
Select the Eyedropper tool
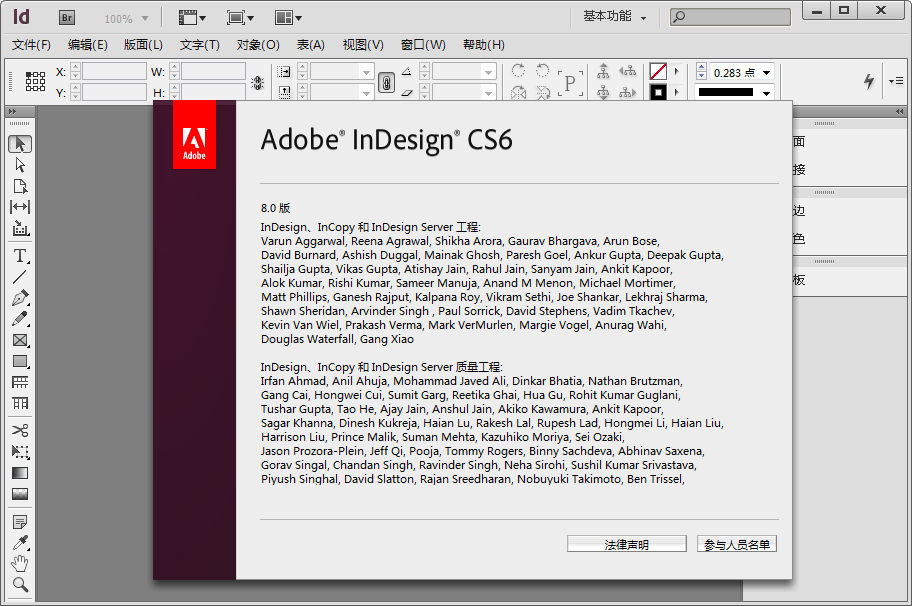click(20, 543)
